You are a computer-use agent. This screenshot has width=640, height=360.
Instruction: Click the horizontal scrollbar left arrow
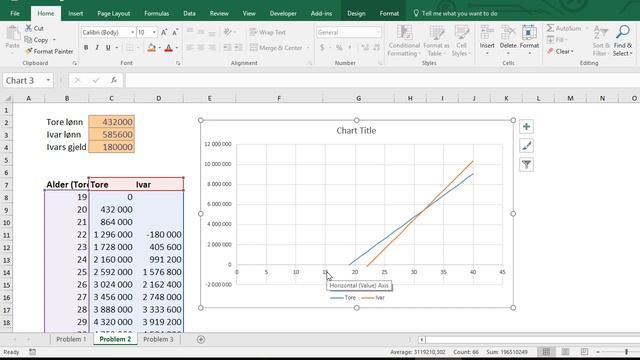[x=422, y=340]
